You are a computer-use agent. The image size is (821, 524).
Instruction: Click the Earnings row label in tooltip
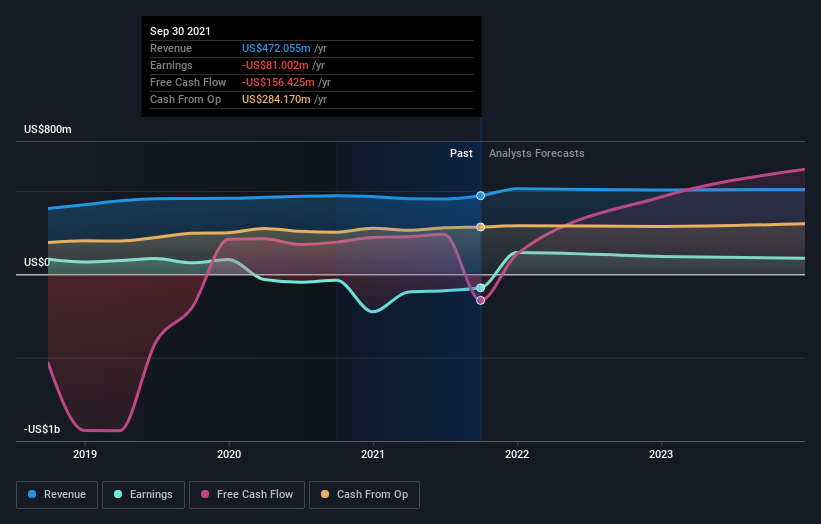pyautogui.click(x=171, y=65)
